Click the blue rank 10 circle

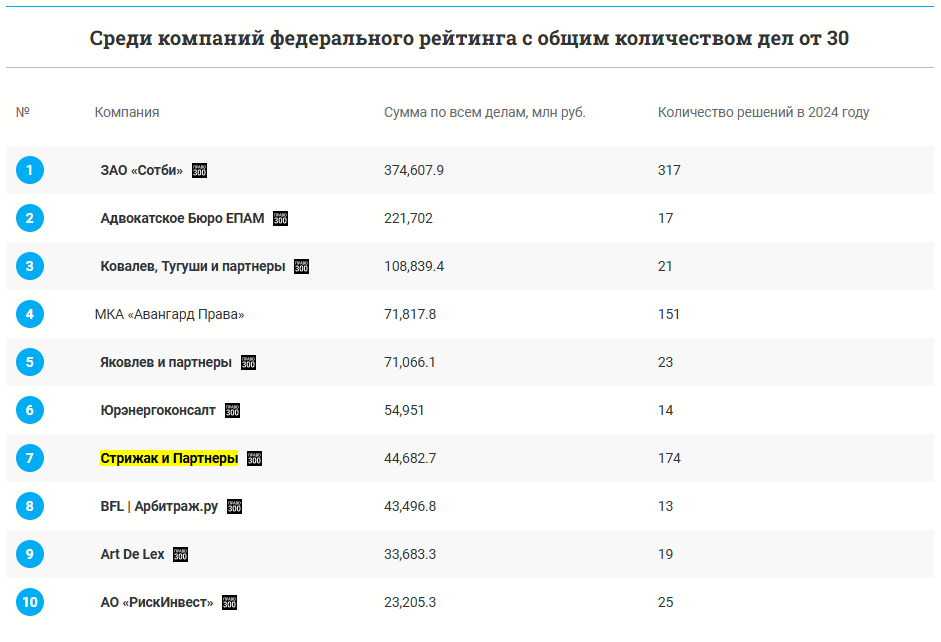coord(29,602)
